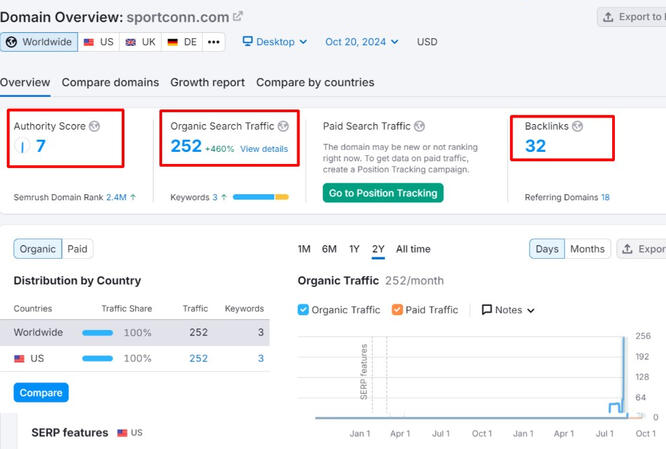Click the Authority Score info icon

[95, 126]
